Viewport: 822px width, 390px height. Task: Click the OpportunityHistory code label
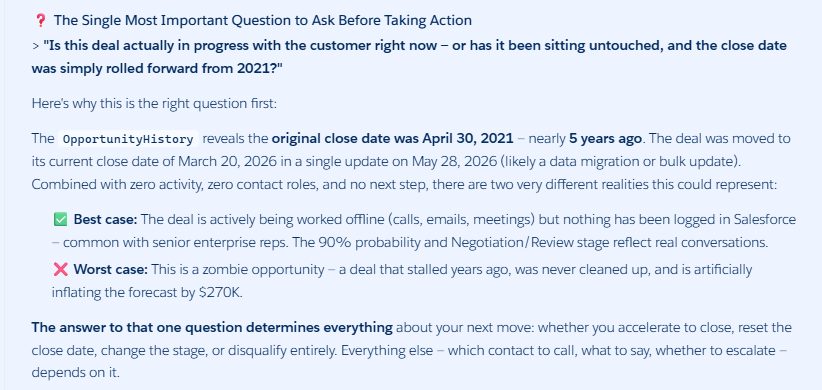tap(128, 139)
